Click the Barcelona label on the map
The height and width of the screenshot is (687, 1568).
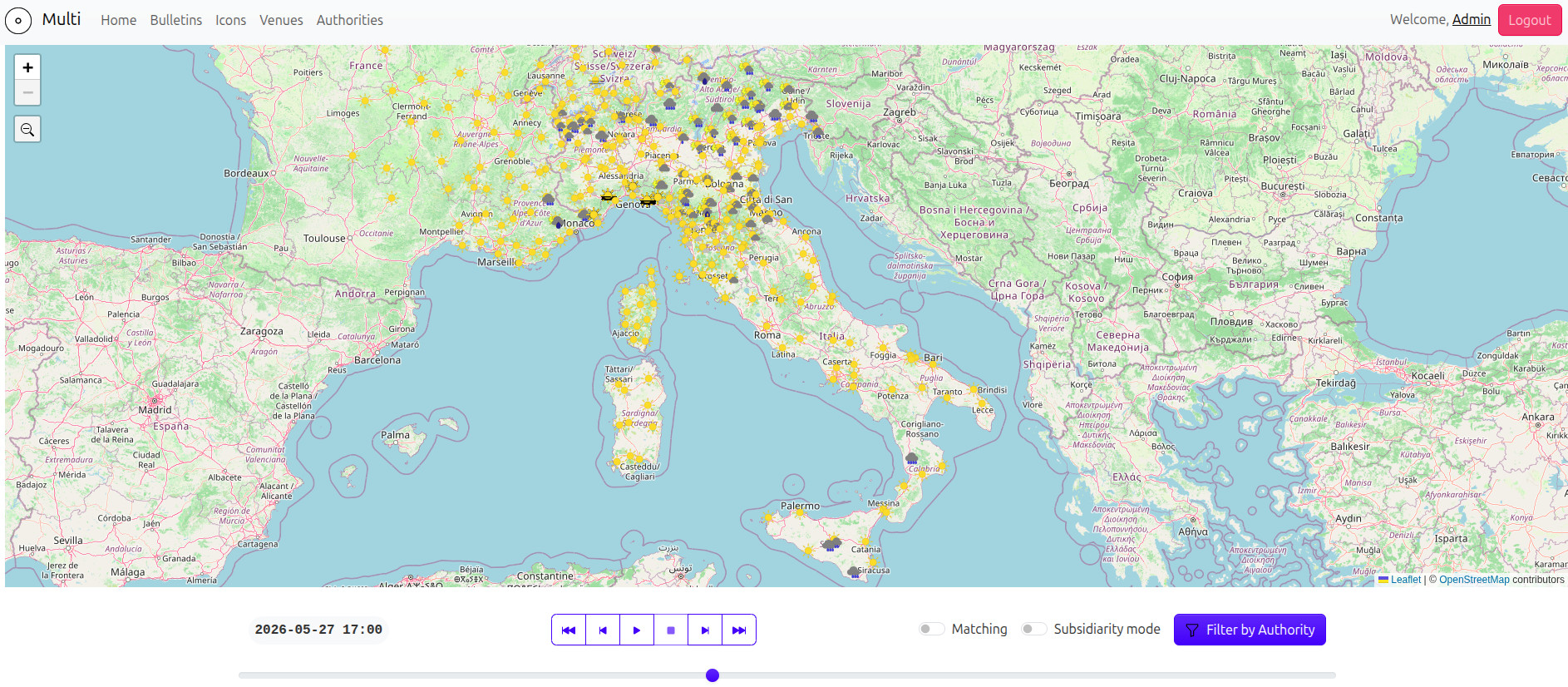click(x=377, y=360)
